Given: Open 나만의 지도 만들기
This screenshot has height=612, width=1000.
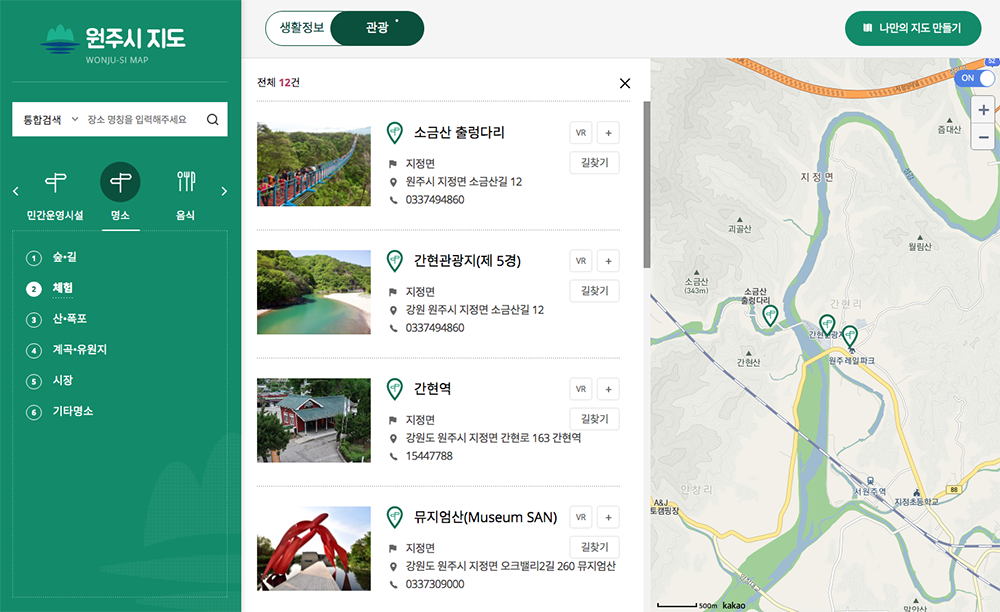Looking at the screenshot, I should point(913,28).
